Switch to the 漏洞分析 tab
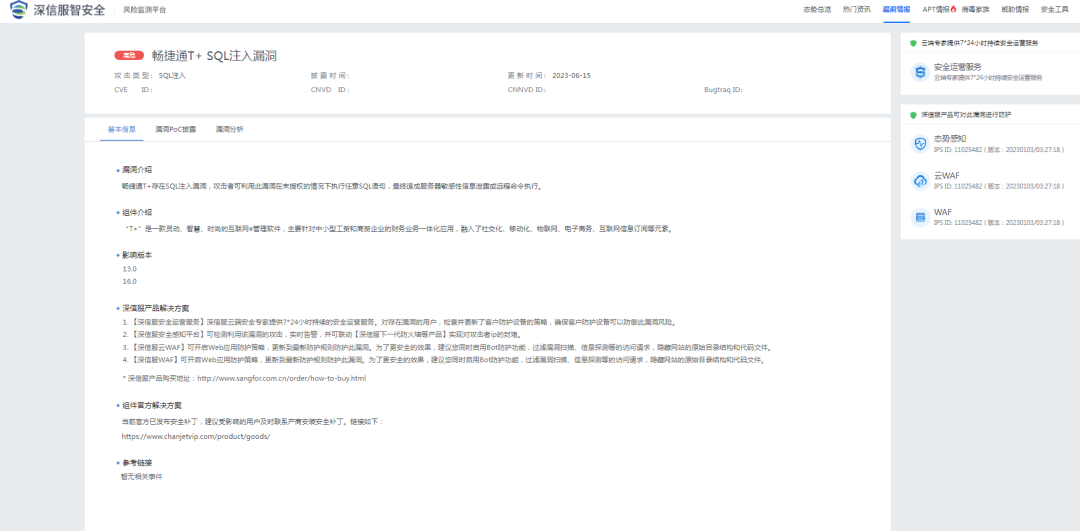 coord(229,129)
